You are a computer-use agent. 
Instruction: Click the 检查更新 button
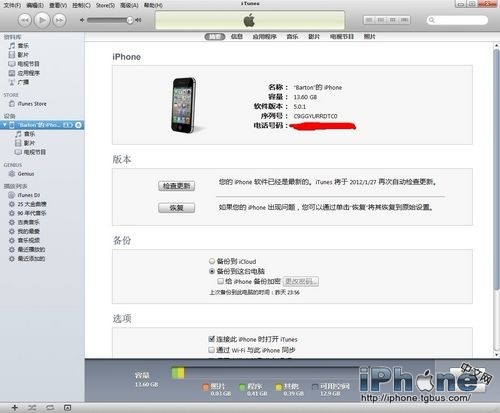(x=177, y=186)
